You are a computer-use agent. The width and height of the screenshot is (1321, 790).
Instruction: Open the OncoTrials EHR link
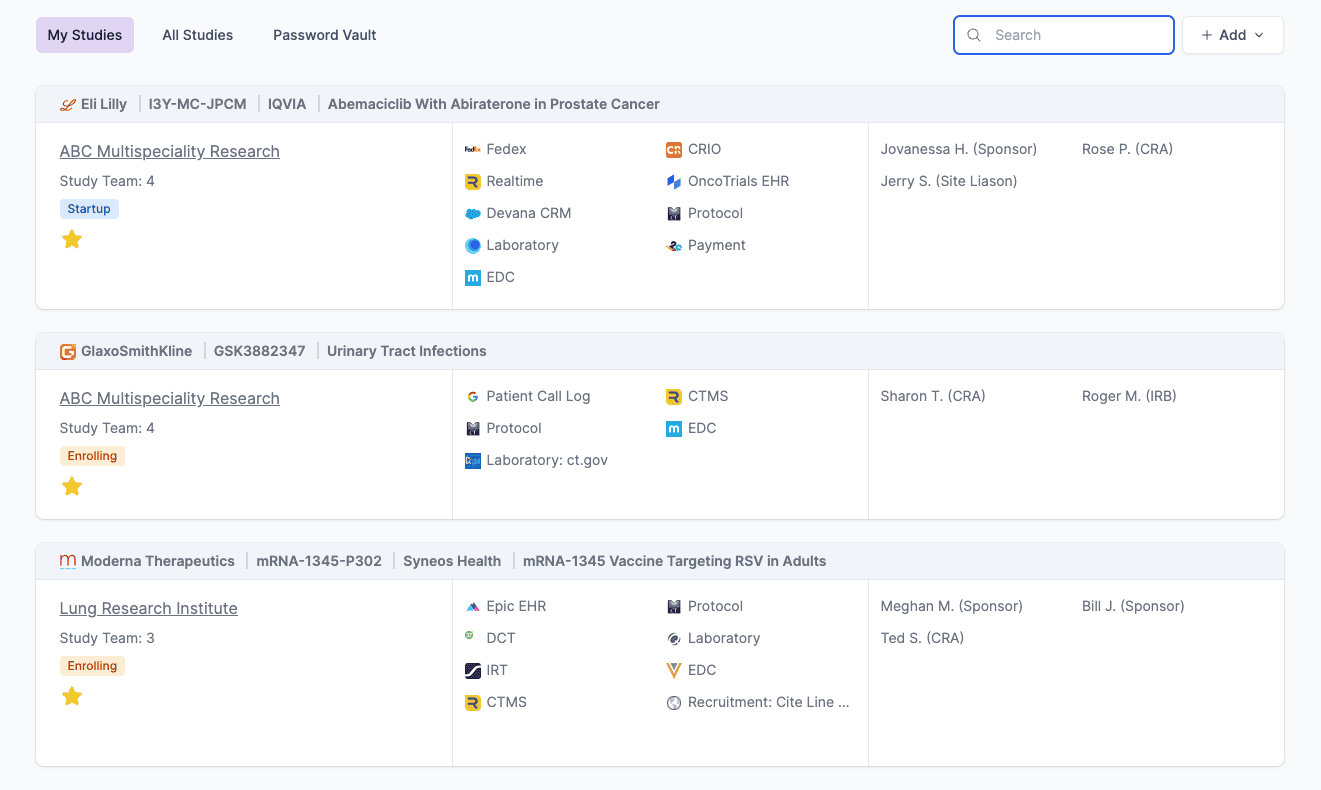[x=738, y=181]
